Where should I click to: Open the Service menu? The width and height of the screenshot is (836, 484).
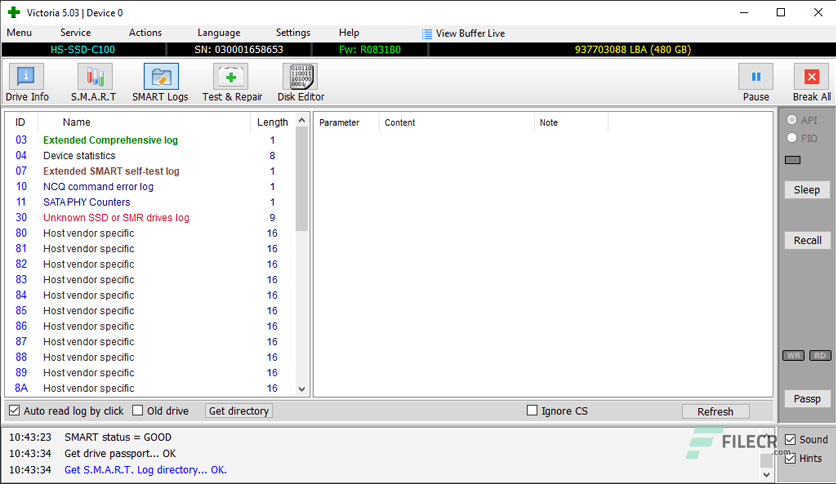[75, 33]
